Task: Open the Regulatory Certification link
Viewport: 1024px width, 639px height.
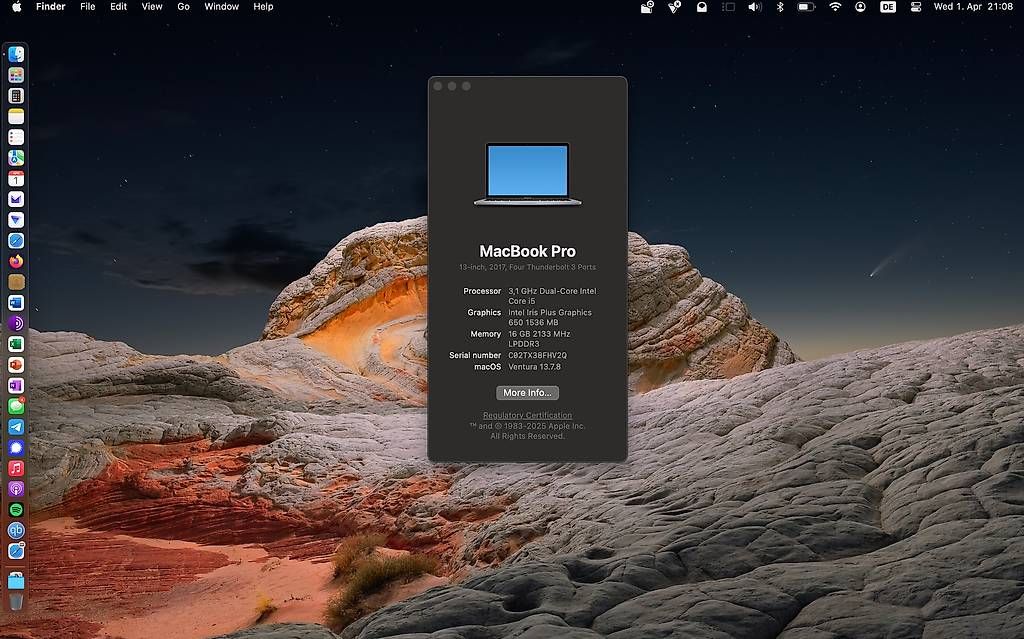Action: (x=527, y=415)
